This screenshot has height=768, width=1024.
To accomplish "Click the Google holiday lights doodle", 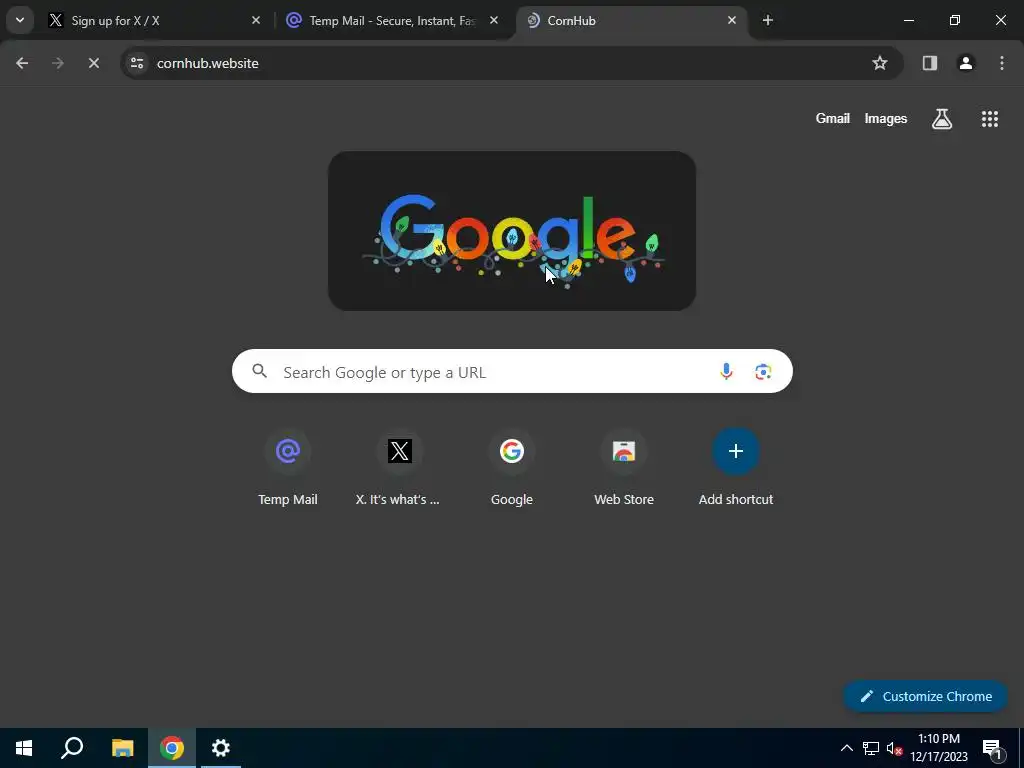I will tap(512, 231).
